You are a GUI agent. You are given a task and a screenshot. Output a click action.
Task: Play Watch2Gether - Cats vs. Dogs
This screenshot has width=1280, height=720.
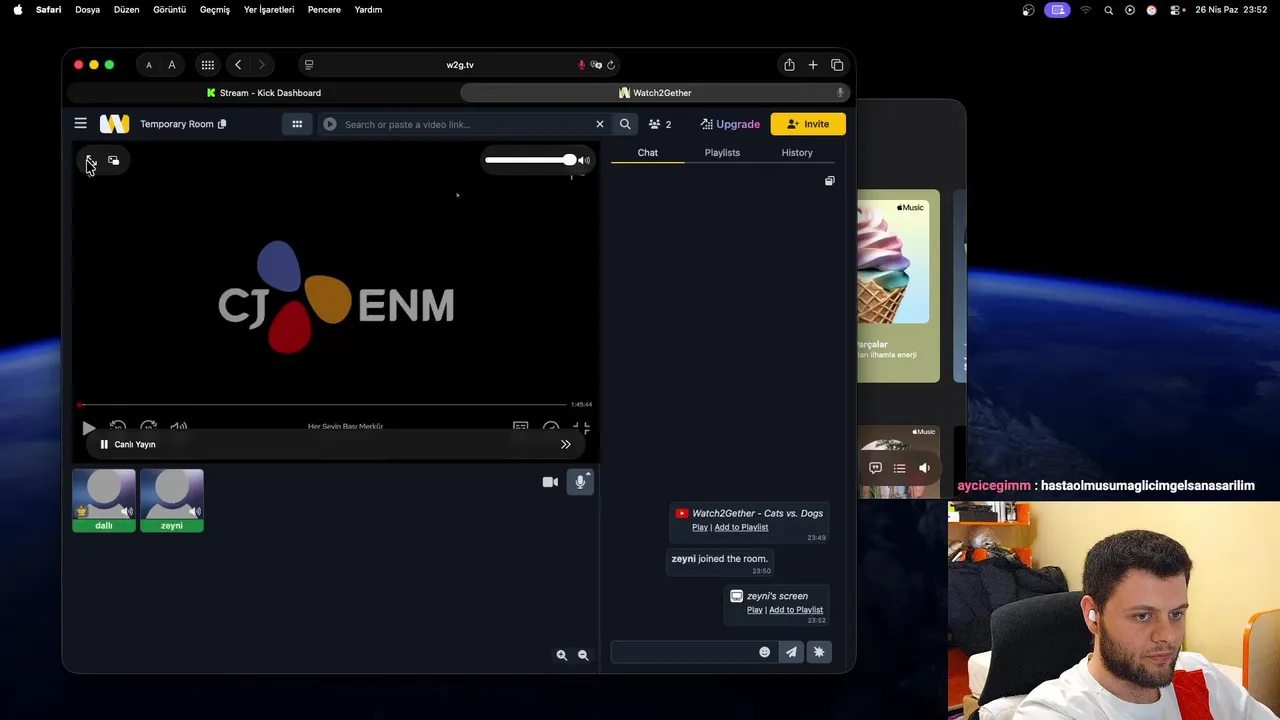click(x=700, y=527)
